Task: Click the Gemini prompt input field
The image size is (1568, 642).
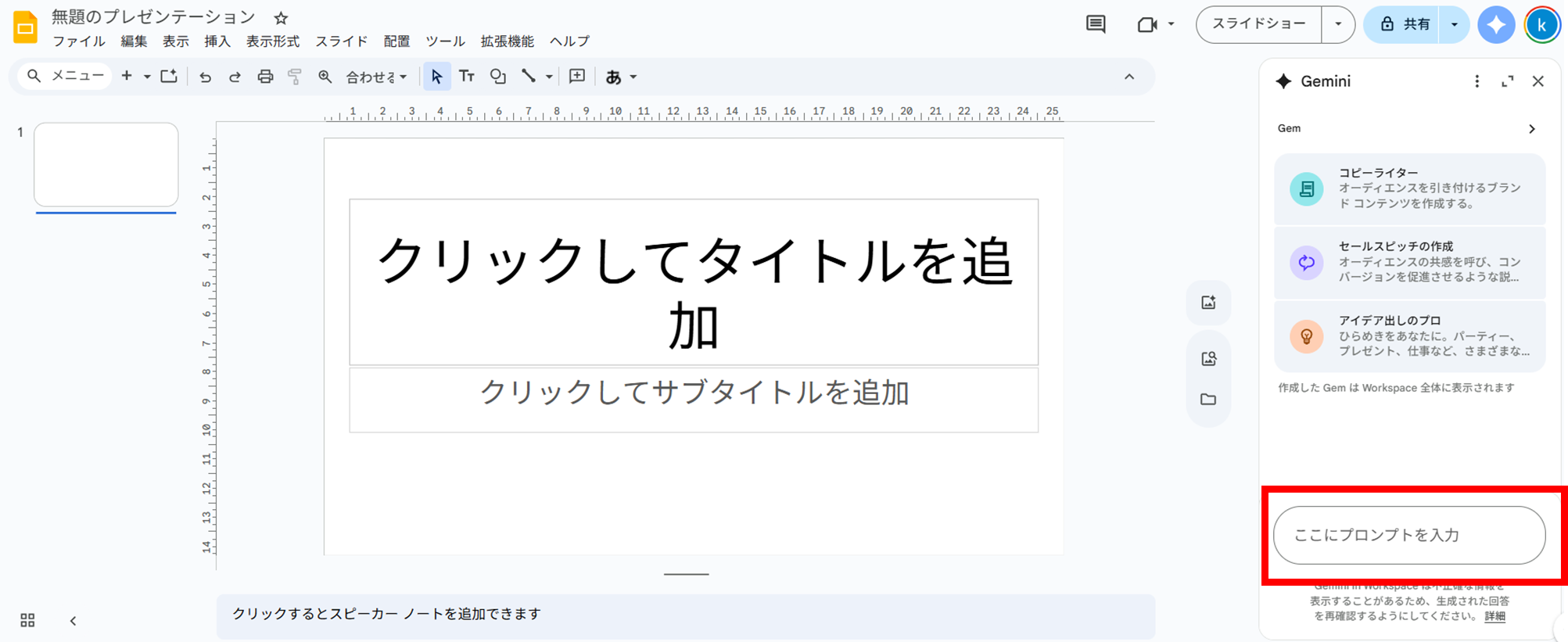Action: click(1408, 535)
